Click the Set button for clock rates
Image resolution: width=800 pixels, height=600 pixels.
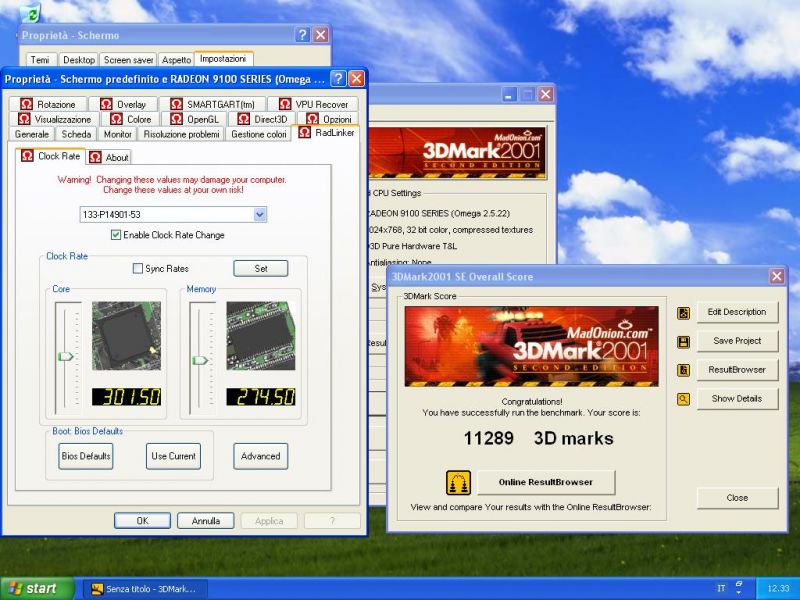[x=261, y=268]
